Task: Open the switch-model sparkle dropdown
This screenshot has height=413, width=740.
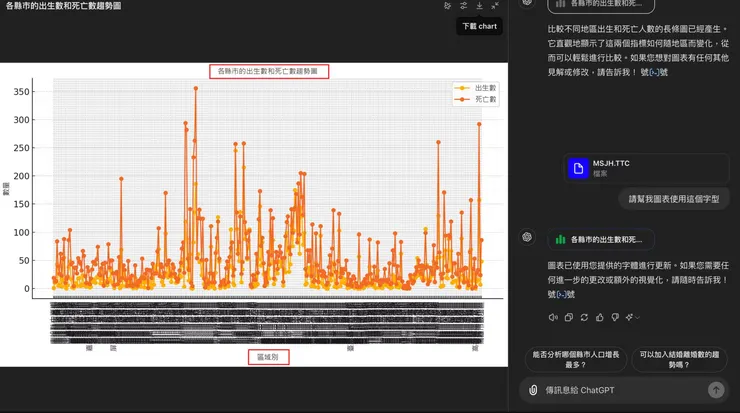Action: [x=632, y=317]
